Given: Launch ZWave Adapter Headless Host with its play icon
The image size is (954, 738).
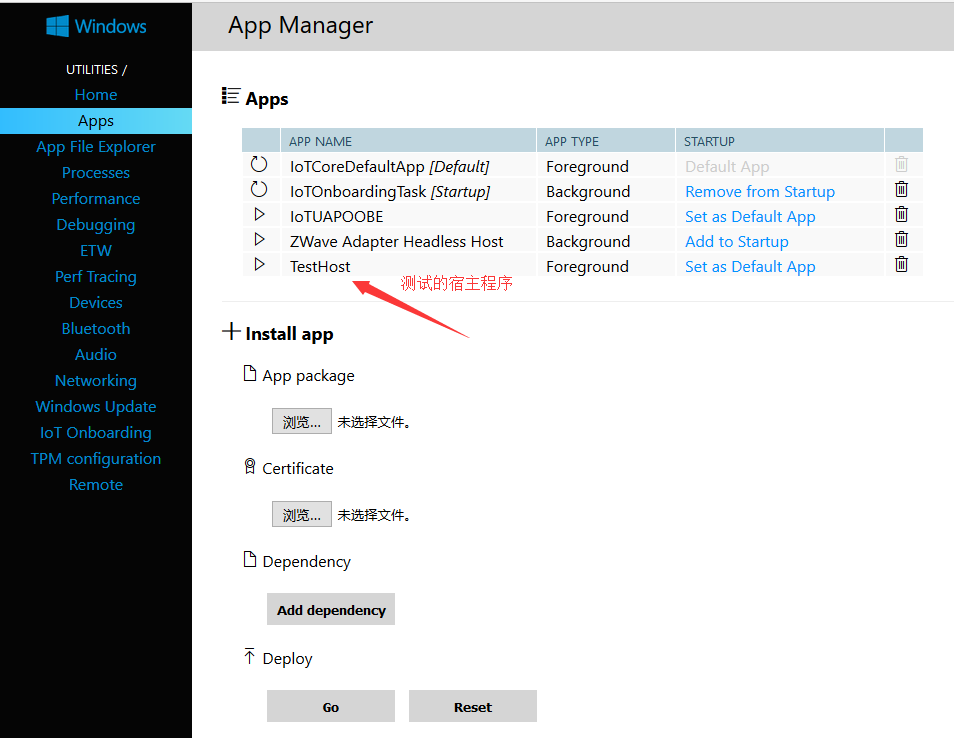Looking at the screenshot, I should pos(259,239).
